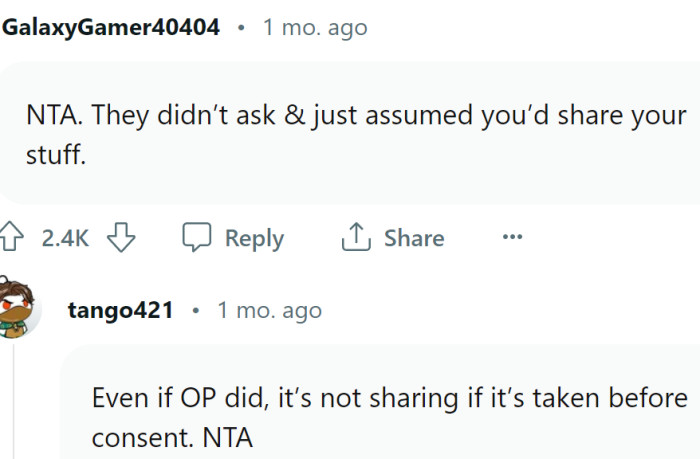
Task: Click the speech bubble reply icon
Action: (x=196, y=238)
